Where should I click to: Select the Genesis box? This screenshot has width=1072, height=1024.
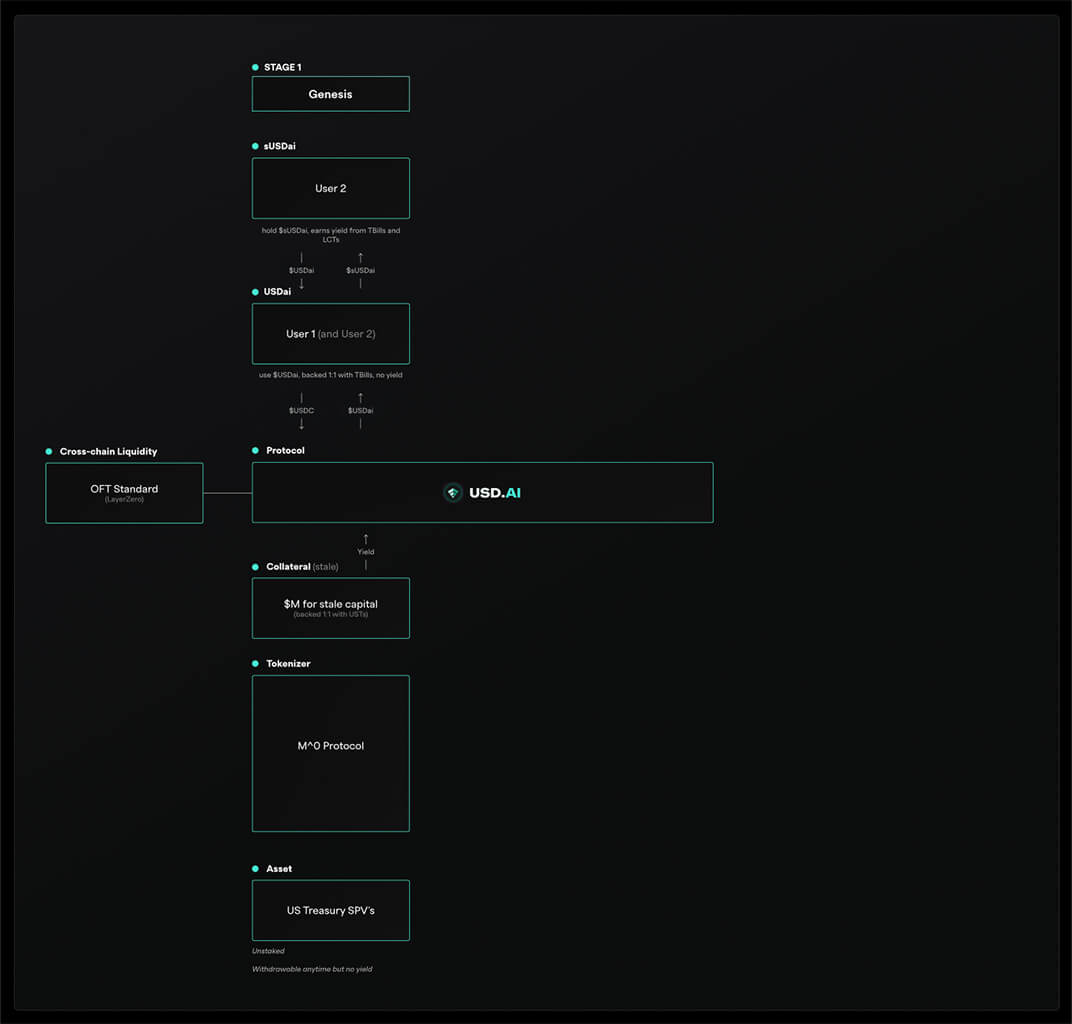click(x=331, y=94)
